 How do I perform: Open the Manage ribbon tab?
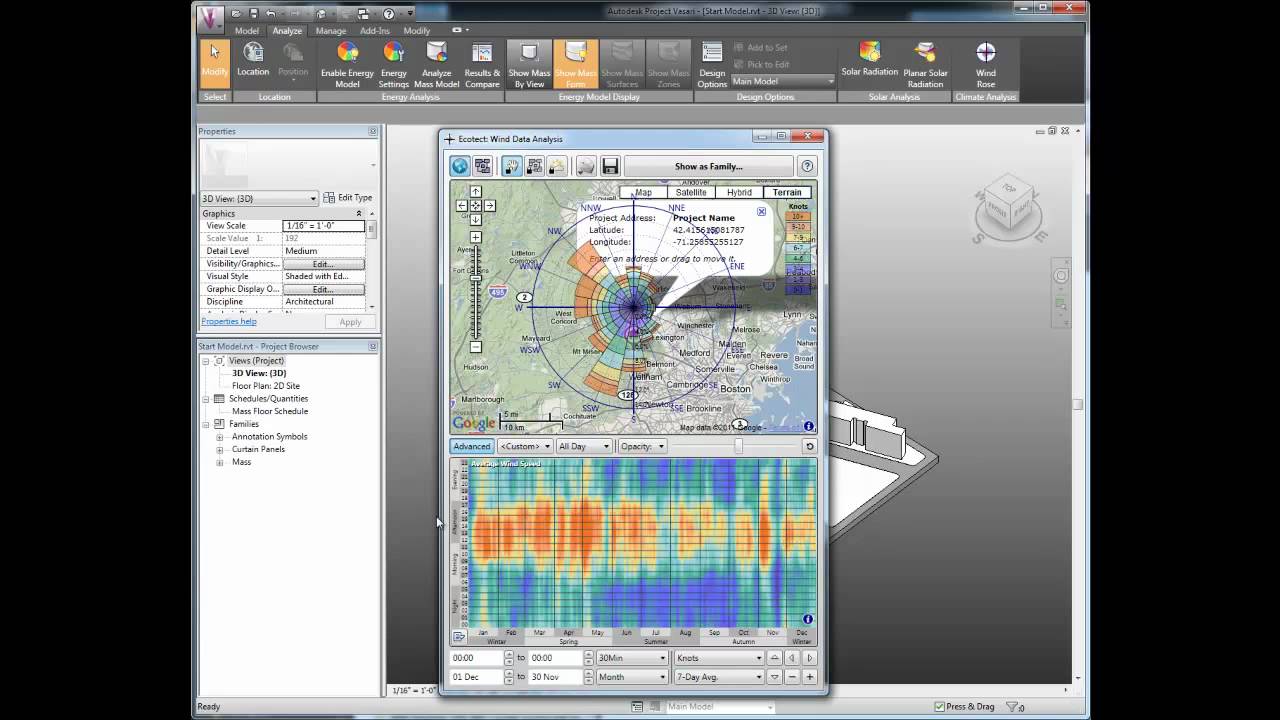click(330, 30)
